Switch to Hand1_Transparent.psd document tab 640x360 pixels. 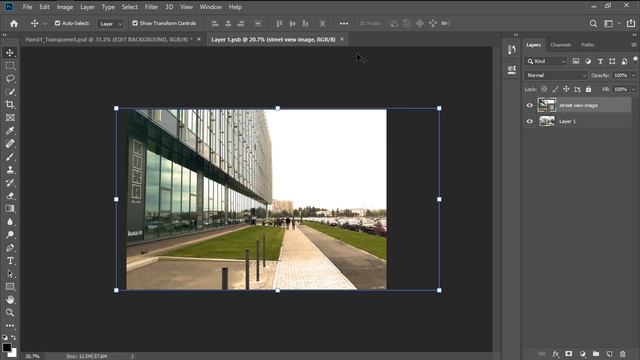click(109, 40)
